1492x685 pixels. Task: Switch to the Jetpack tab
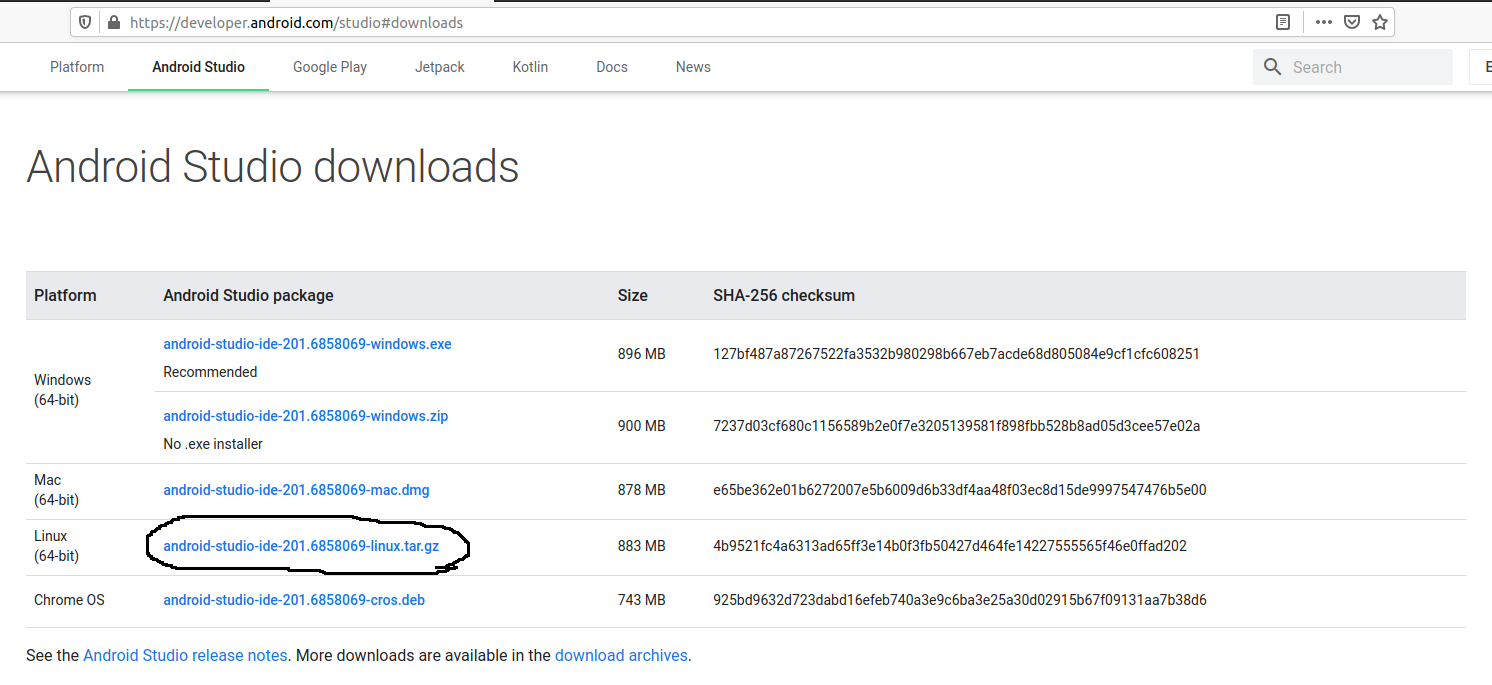[440, 67]
